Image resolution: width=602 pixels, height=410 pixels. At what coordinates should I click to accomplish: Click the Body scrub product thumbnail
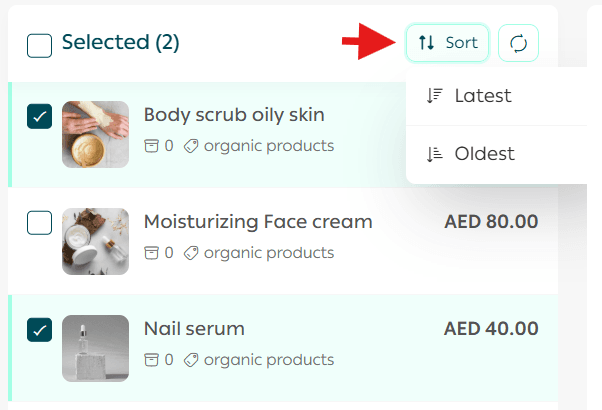pyautogui.click(x=95, y=134)
